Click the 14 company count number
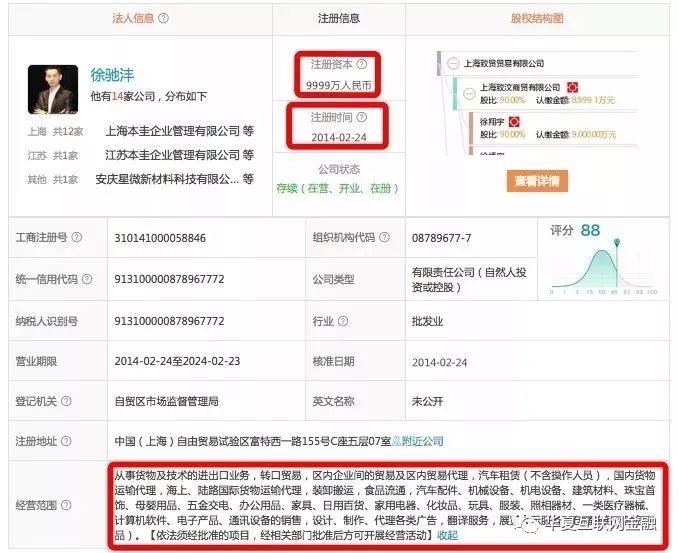The image size is (678, 553). tap(117, 96)
